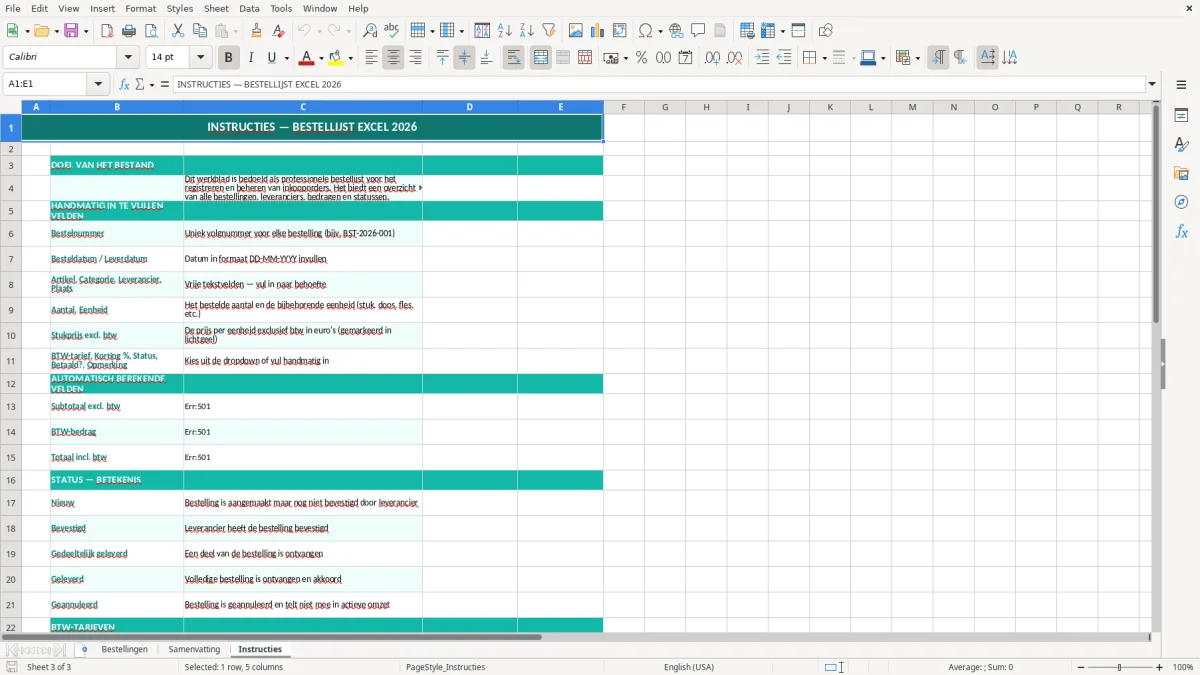Click the Print icon
This screenshot has width=1200, height=675.
coord(129,31)
